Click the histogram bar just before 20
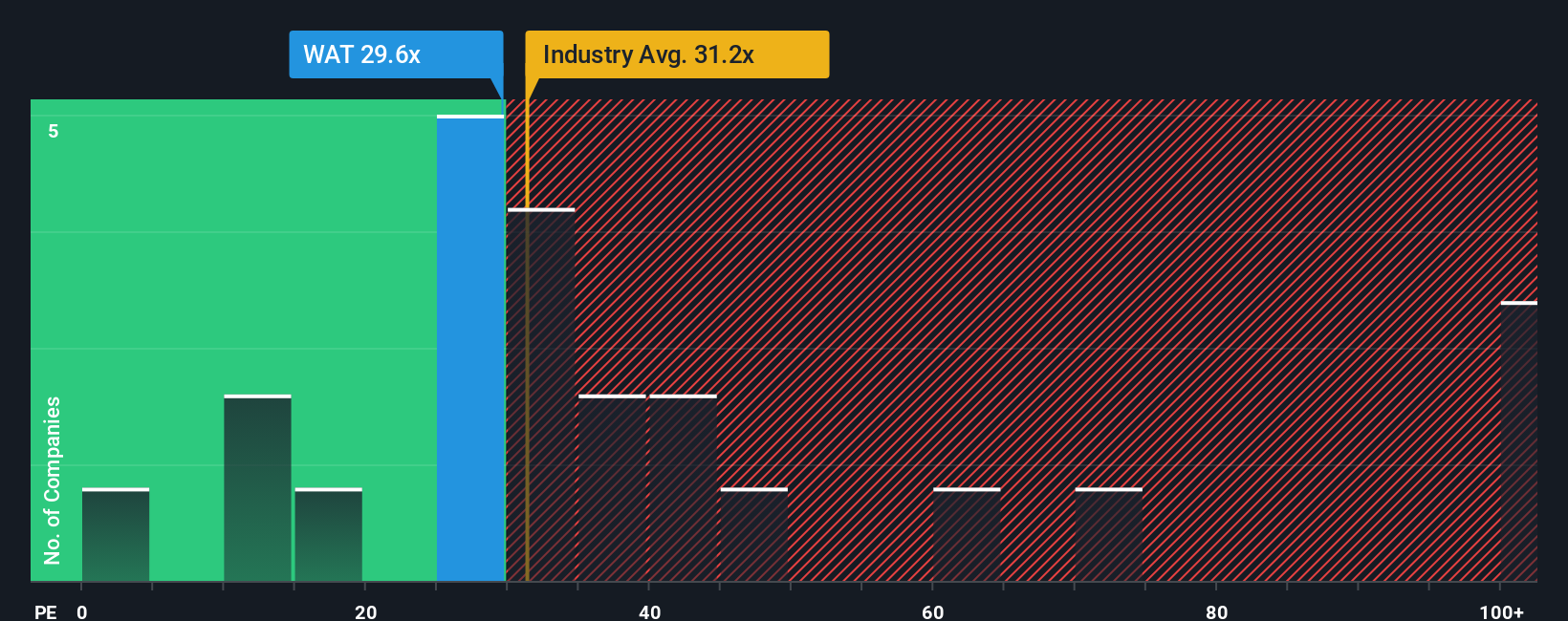 tap(328, 535)
